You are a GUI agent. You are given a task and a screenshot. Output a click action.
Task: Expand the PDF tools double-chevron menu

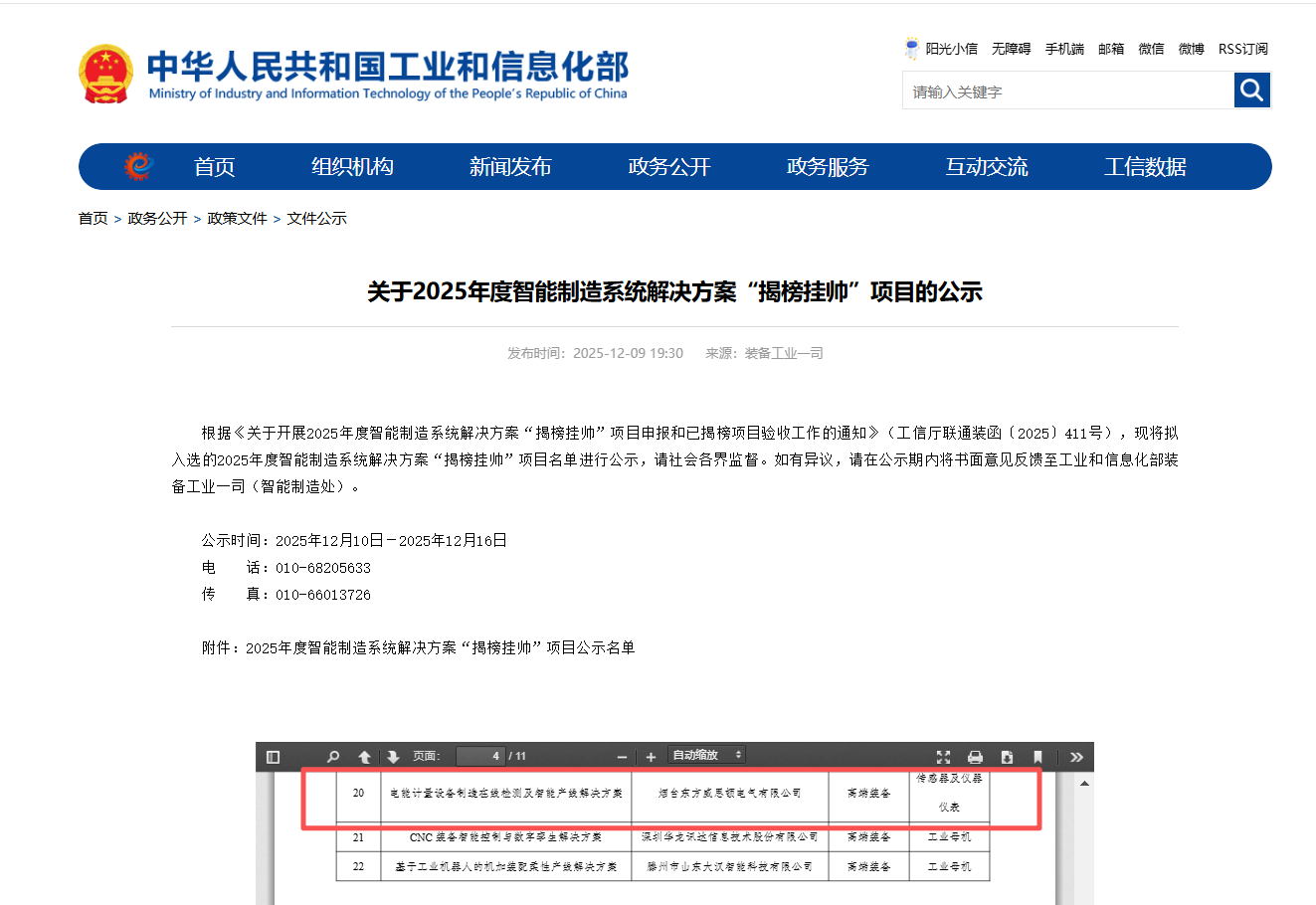pyautogui.click(x=1076, y=757)
